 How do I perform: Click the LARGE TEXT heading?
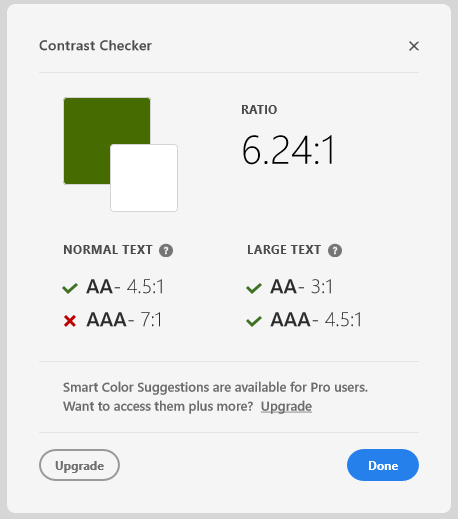pyautogui.click(x=284, y=250)
